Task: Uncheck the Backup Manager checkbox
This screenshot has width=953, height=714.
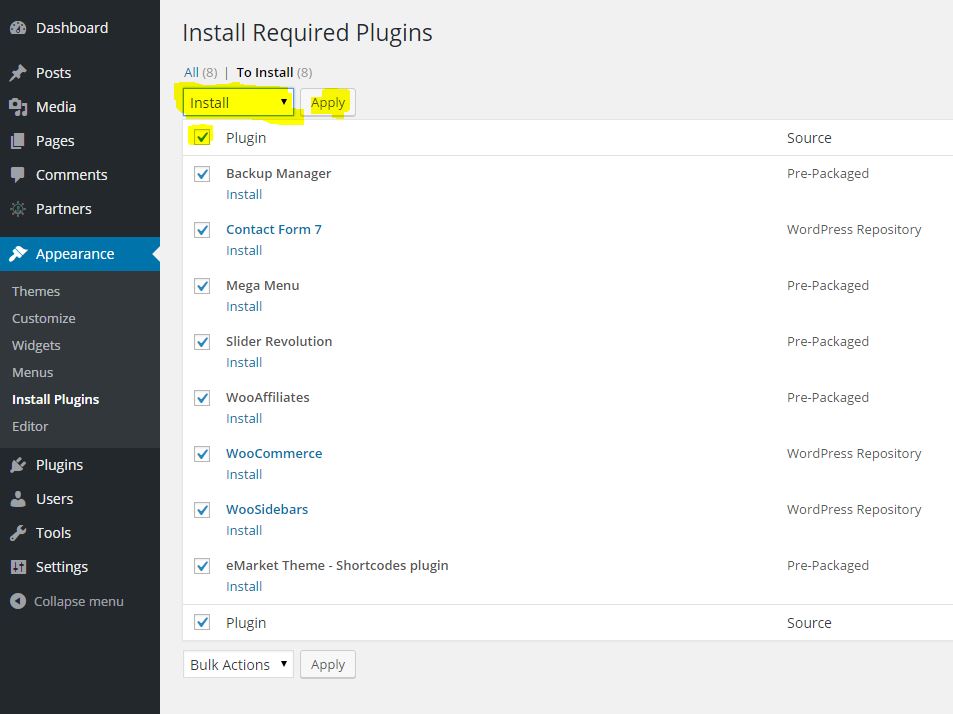Action: [202, 174]
